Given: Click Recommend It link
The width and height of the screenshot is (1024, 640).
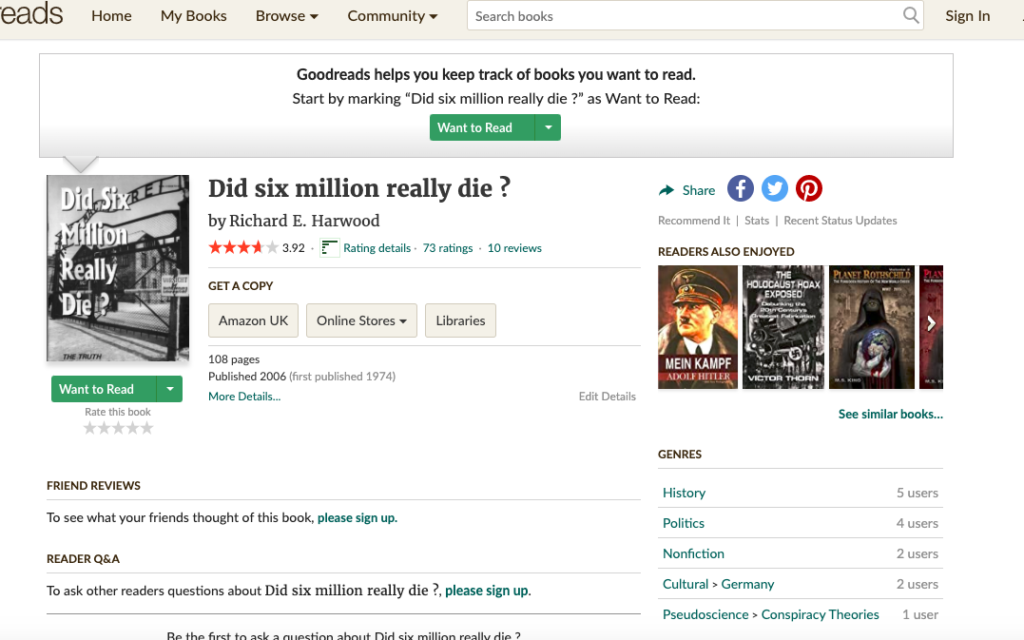Looking at the screenshot, I should [x=694, y=221].
